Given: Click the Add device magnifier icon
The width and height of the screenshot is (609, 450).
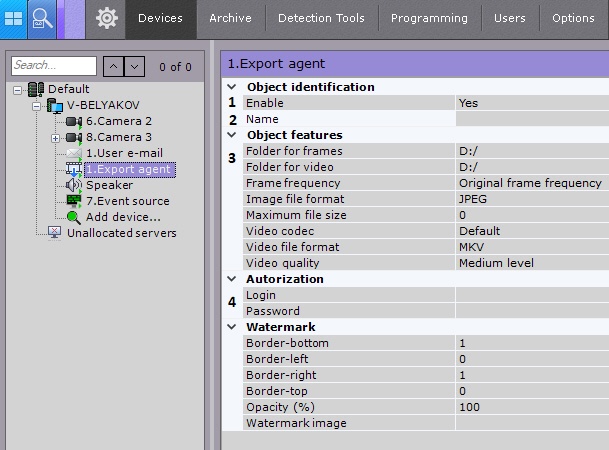Looking at the screenshot, I should (x=74, y=217).
